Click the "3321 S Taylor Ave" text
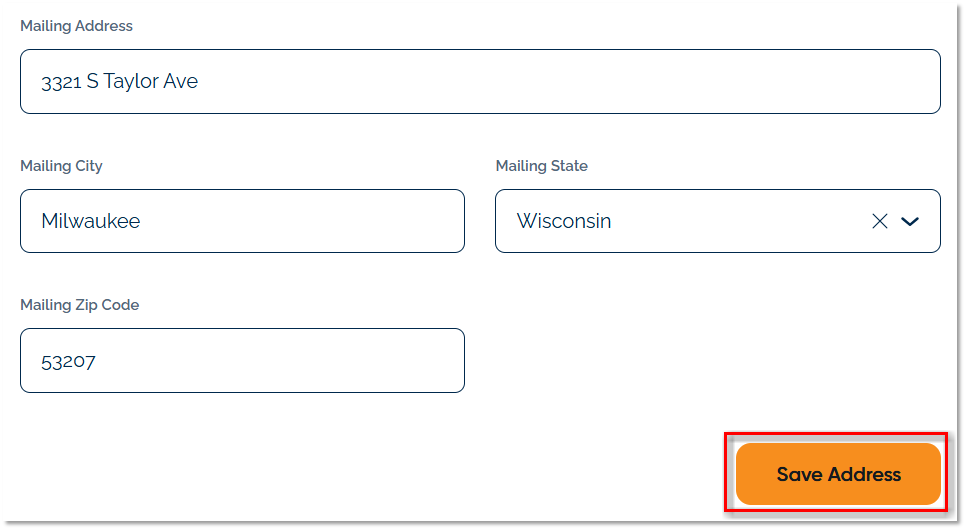The height and width of the screenshot is (530, 966). [x=119, y=81]
